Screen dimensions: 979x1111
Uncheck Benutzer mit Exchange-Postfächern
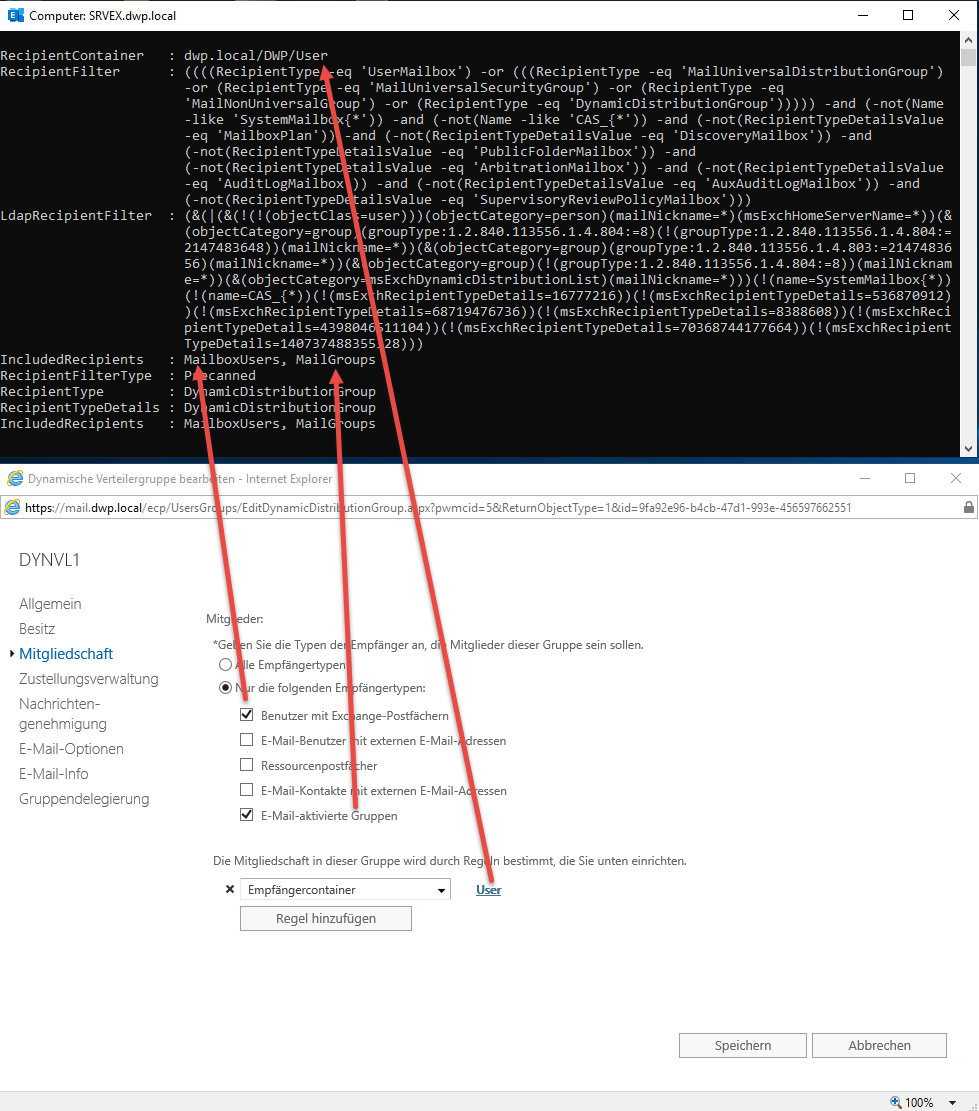click(x=247, y=716)
